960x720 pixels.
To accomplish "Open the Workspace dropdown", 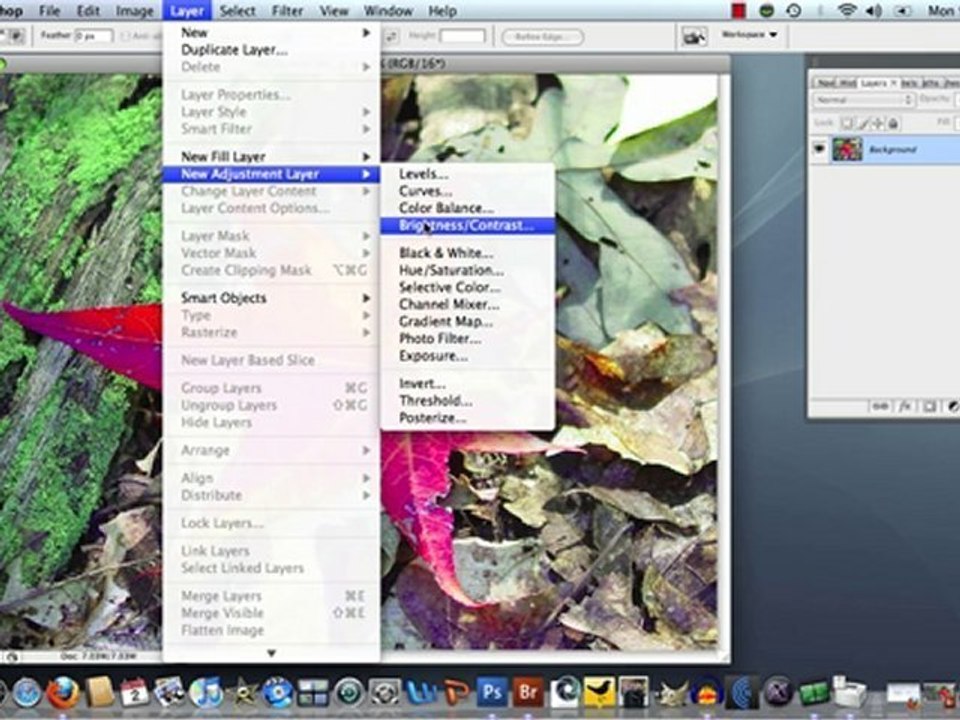I will (749, 35).
